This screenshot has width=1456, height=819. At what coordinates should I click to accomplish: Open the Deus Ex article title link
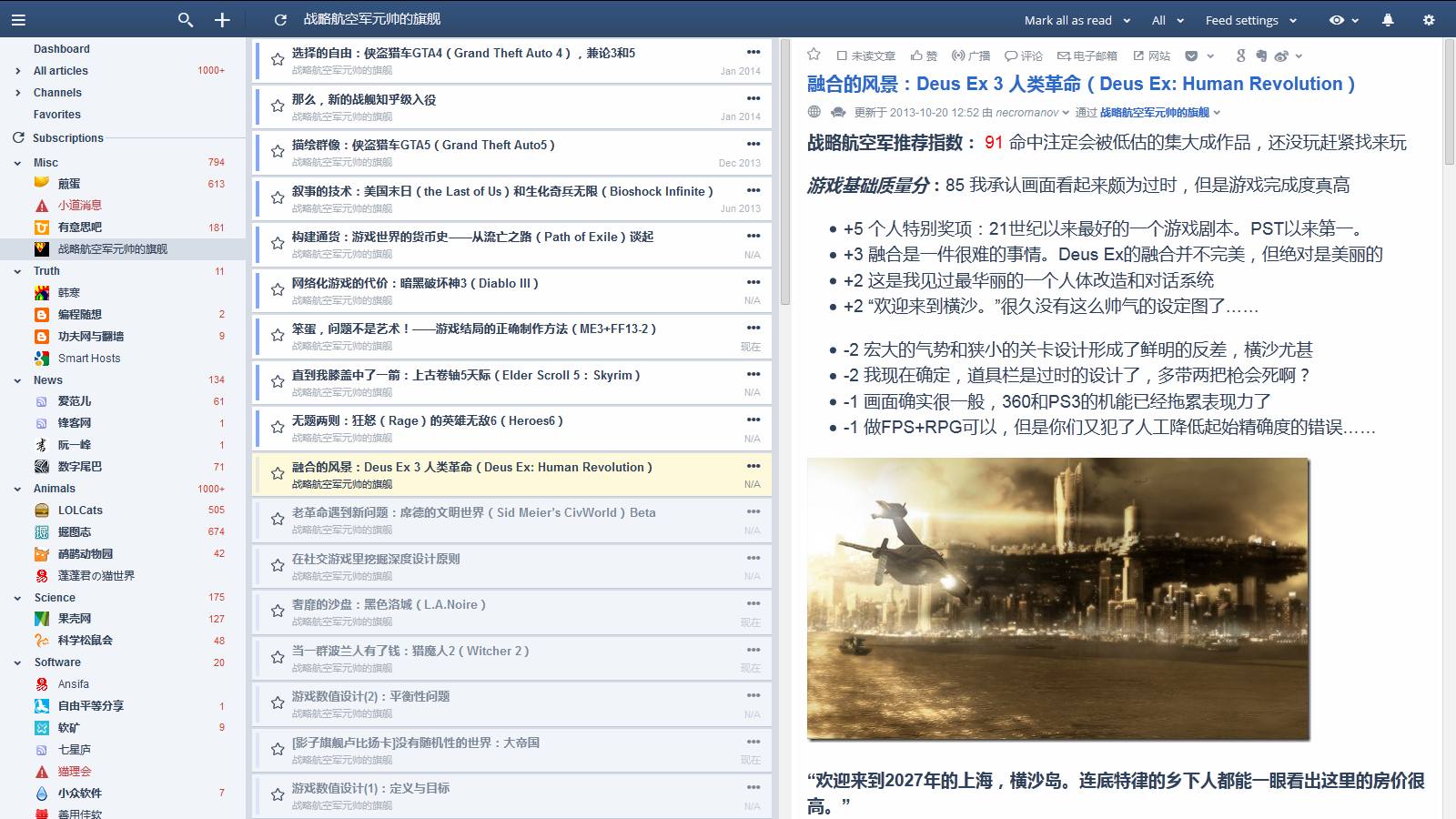point(1080,84)
